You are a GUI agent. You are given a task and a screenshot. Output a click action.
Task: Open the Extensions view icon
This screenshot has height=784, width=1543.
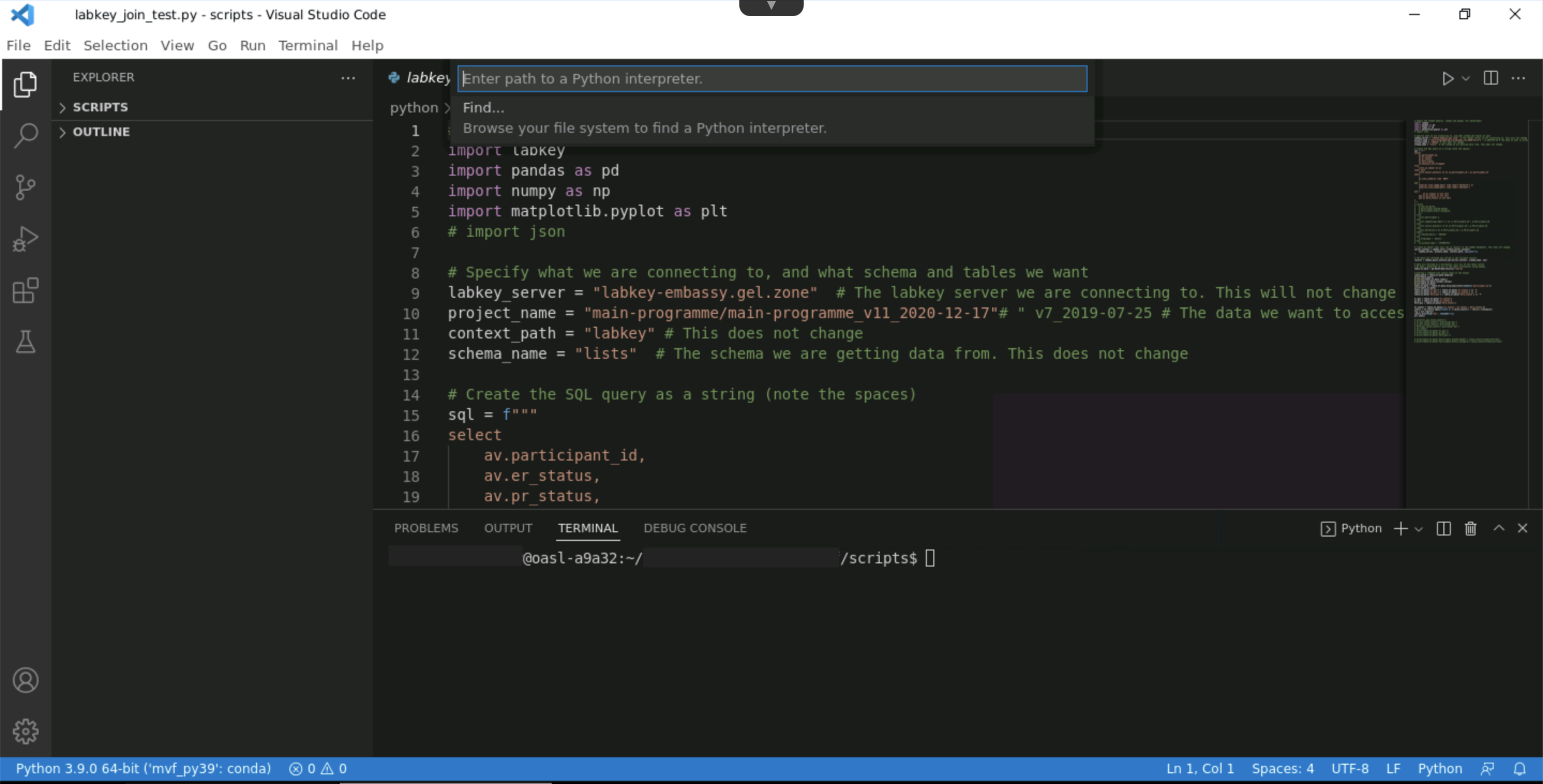coord(25,290)
